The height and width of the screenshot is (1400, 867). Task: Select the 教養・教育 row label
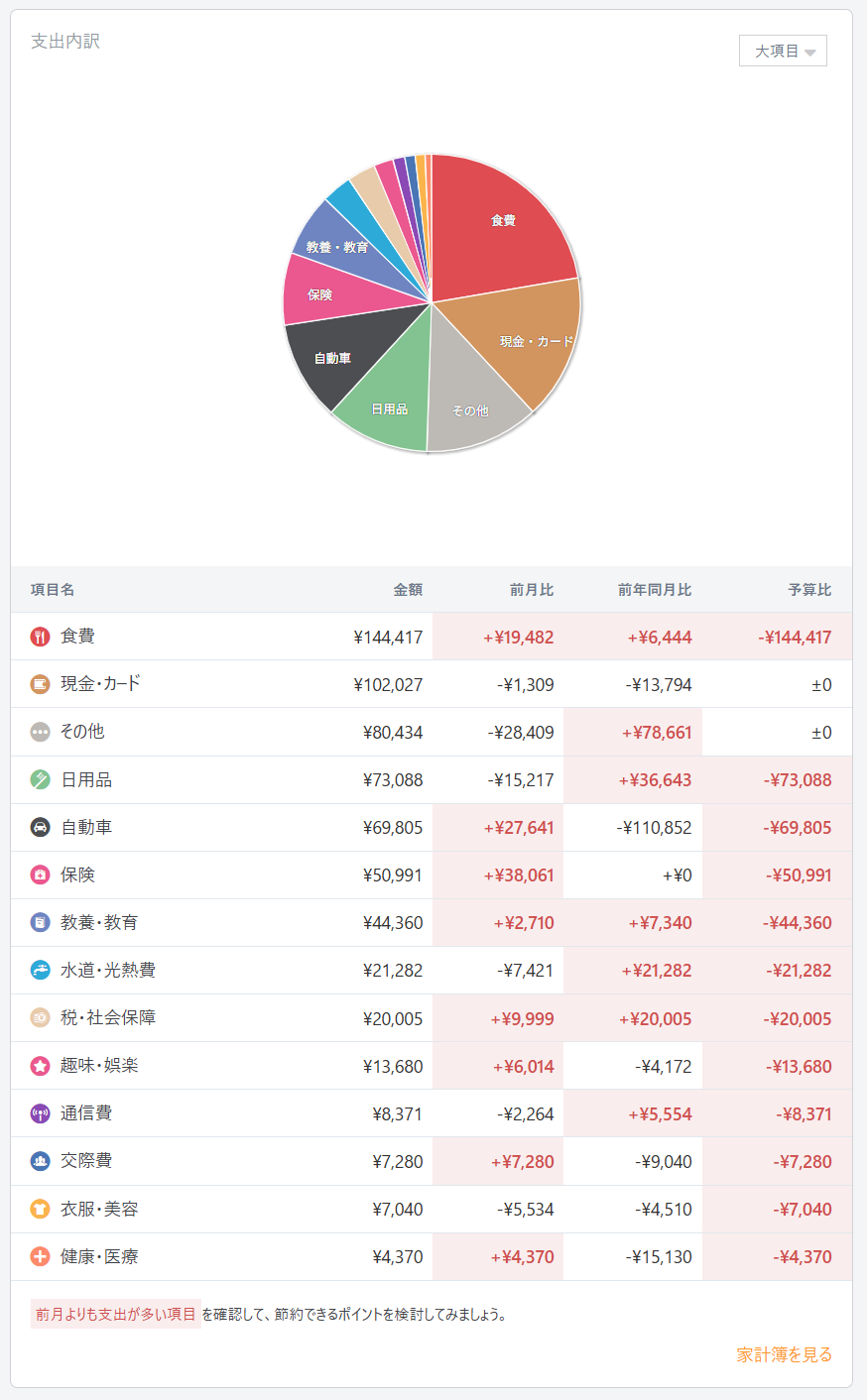[99, 922]
